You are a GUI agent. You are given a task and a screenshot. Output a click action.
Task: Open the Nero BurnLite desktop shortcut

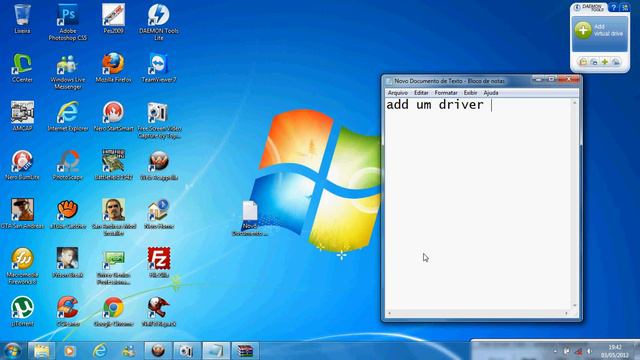tap(22, 165)
